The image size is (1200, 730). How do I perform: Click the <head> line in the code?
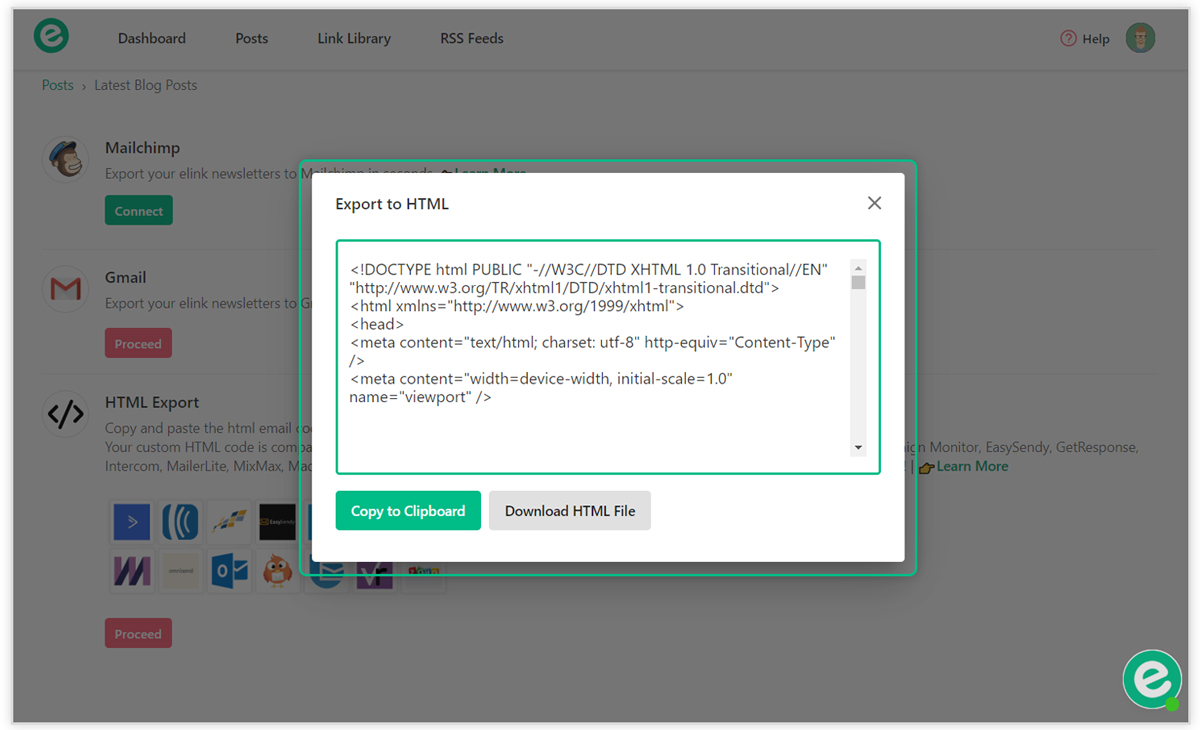(x=377, y=324)
